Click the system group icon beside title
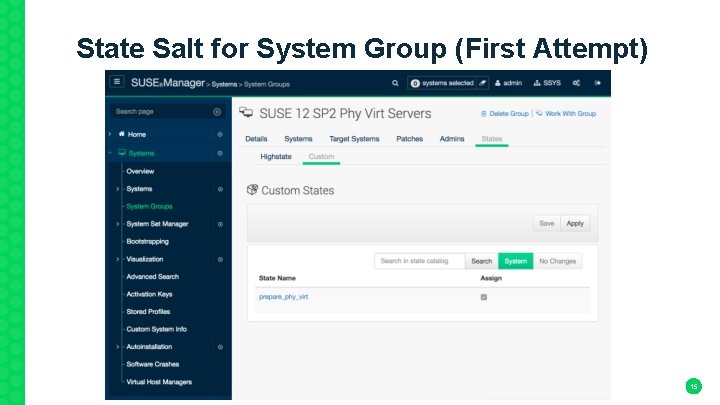Screen dimensions: 720x405 [x=246, y=113]
